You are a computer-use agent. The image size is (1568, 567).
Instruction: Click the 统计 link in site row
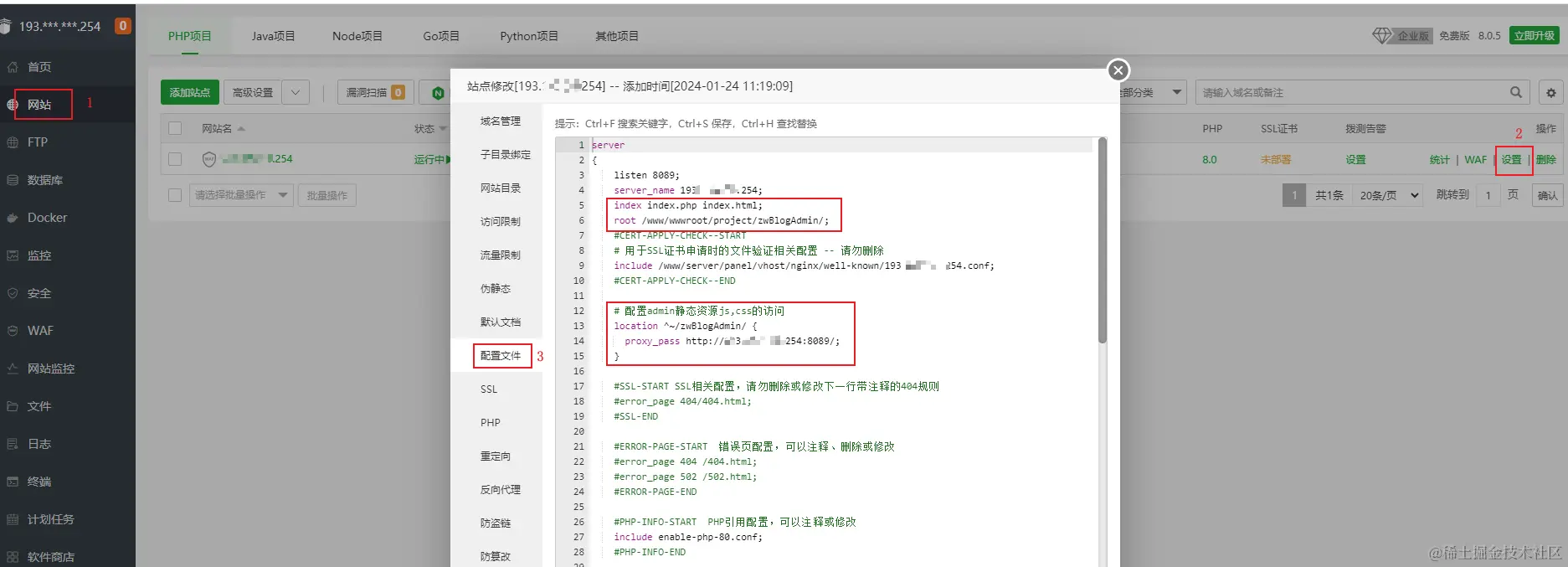pyautogui.click(x=1439, y=159)
